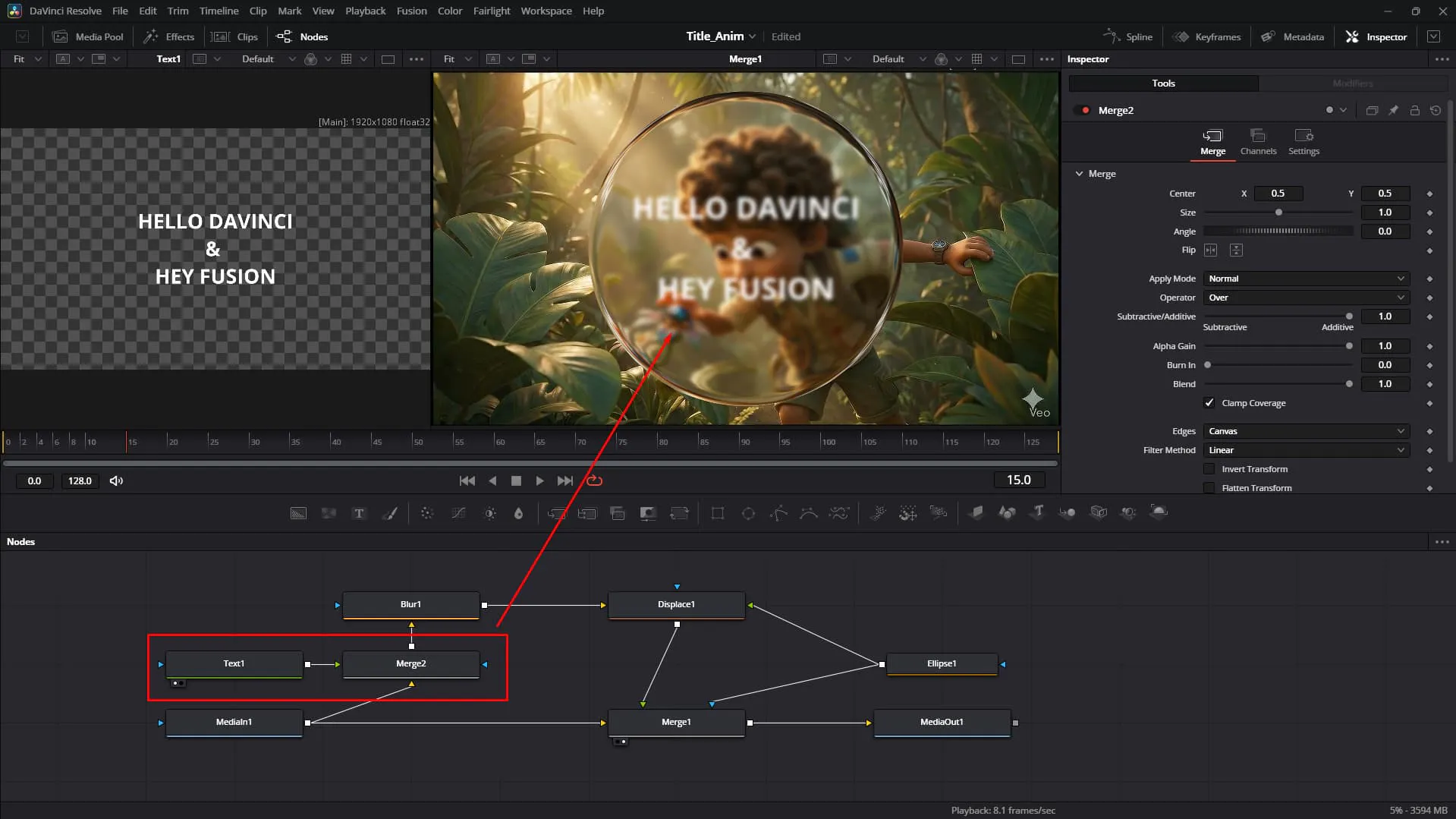The height and width of the screenshot is (819, 1456).
Task: Add an Image Plane 3D node
Action: click(x=976, y=513)
